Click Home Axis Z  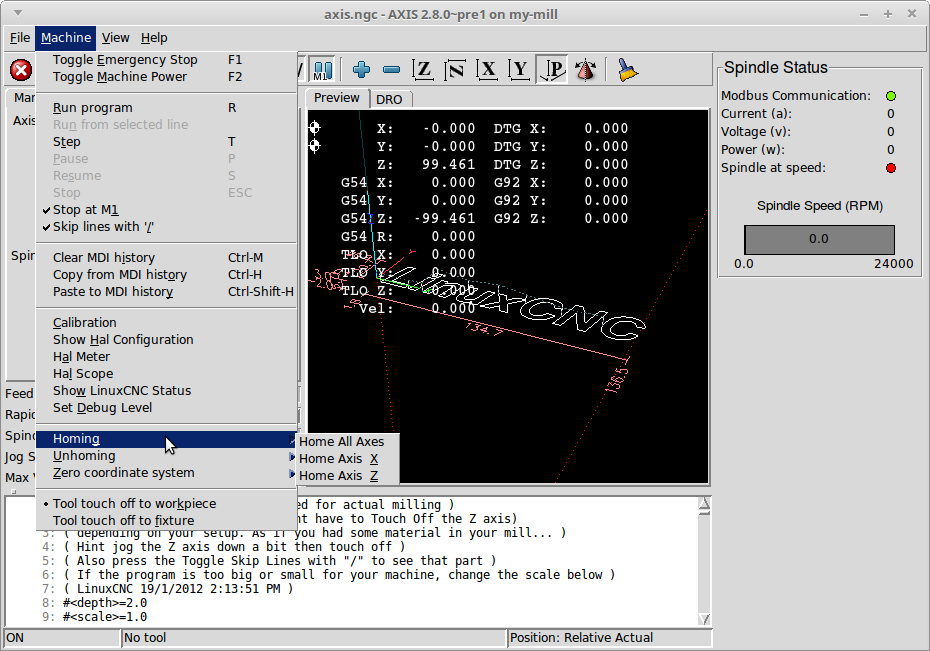coord(348,476)
